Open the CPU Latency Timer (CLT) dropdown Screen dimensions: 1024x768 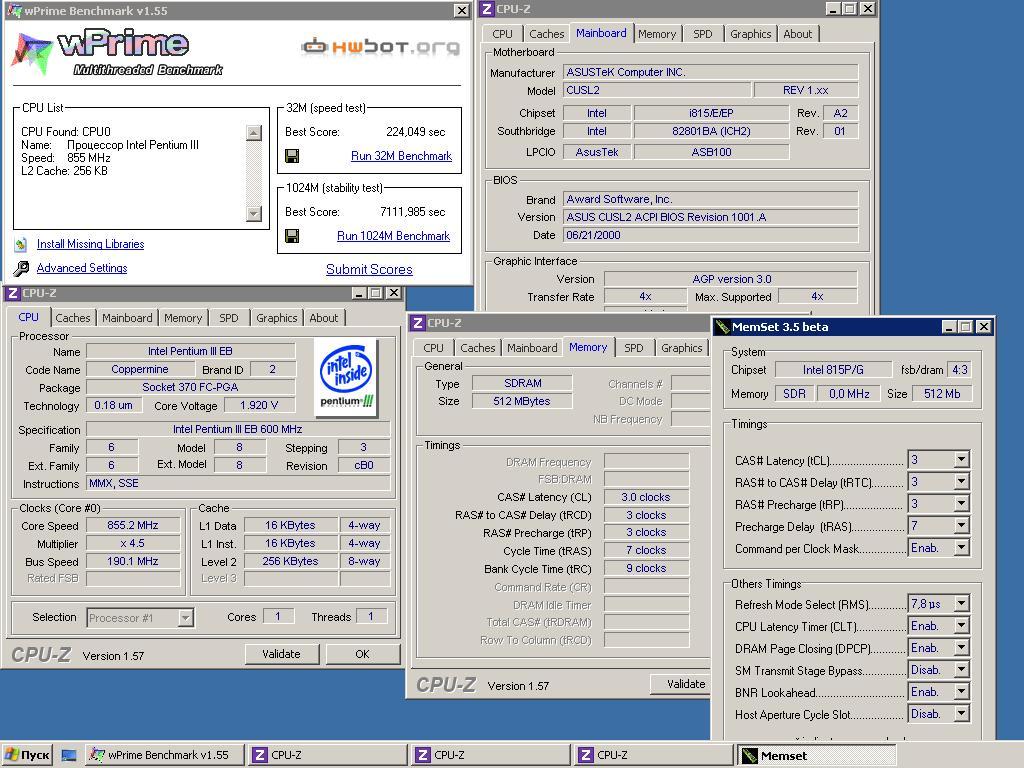point(961,626)
